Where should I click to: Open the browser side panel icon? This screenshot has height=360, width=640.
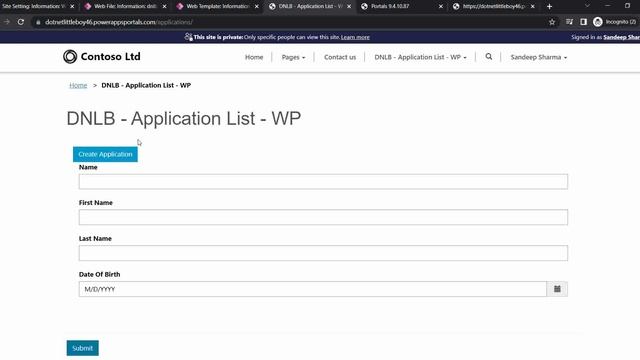point(583,22)
